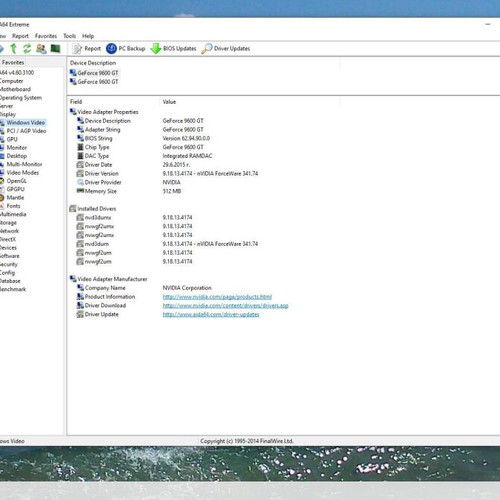Click the green up arrow toolbar icon
500x500 pixels.
click(x=14, y=49)
